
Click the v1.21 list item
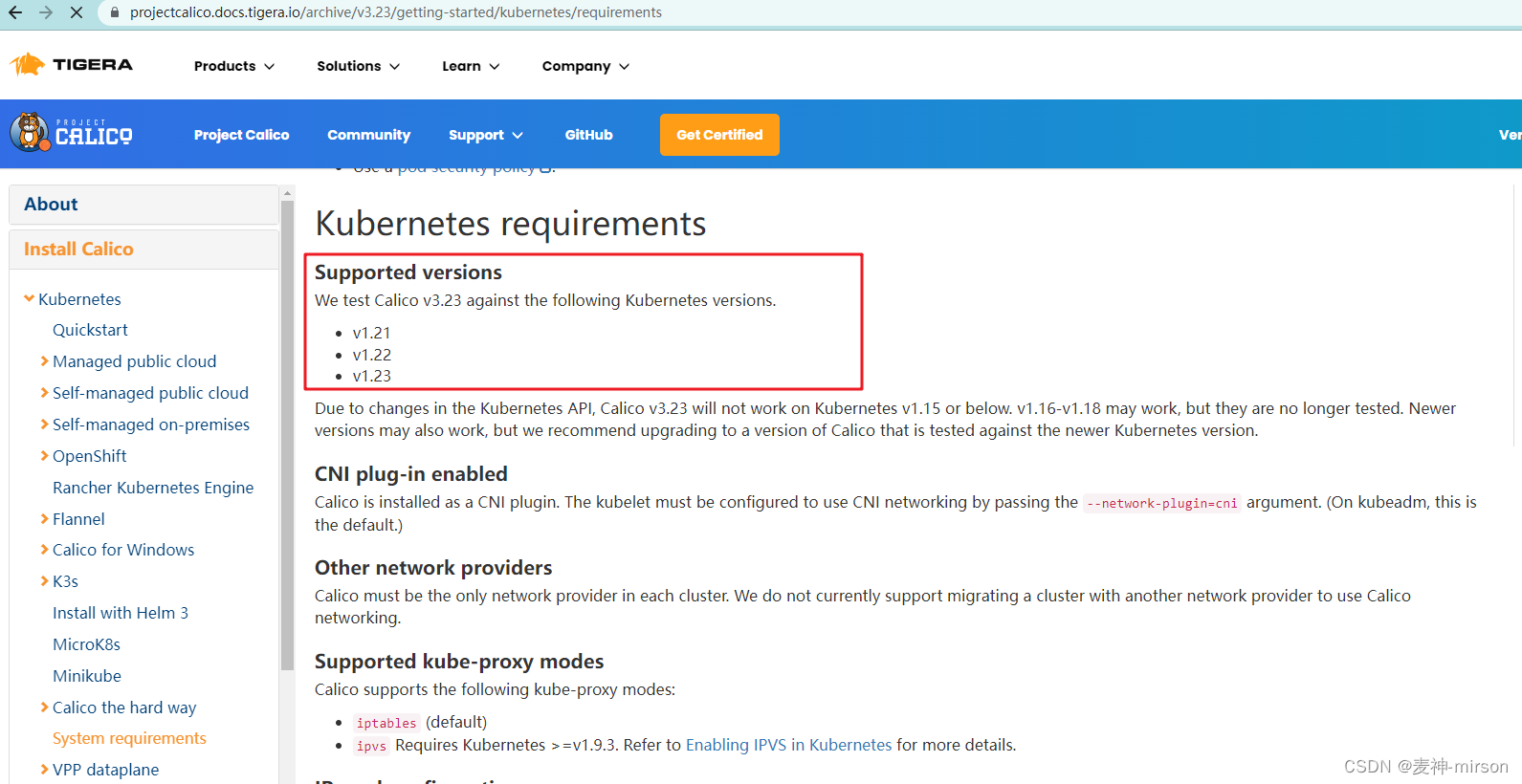click(371, 333)
